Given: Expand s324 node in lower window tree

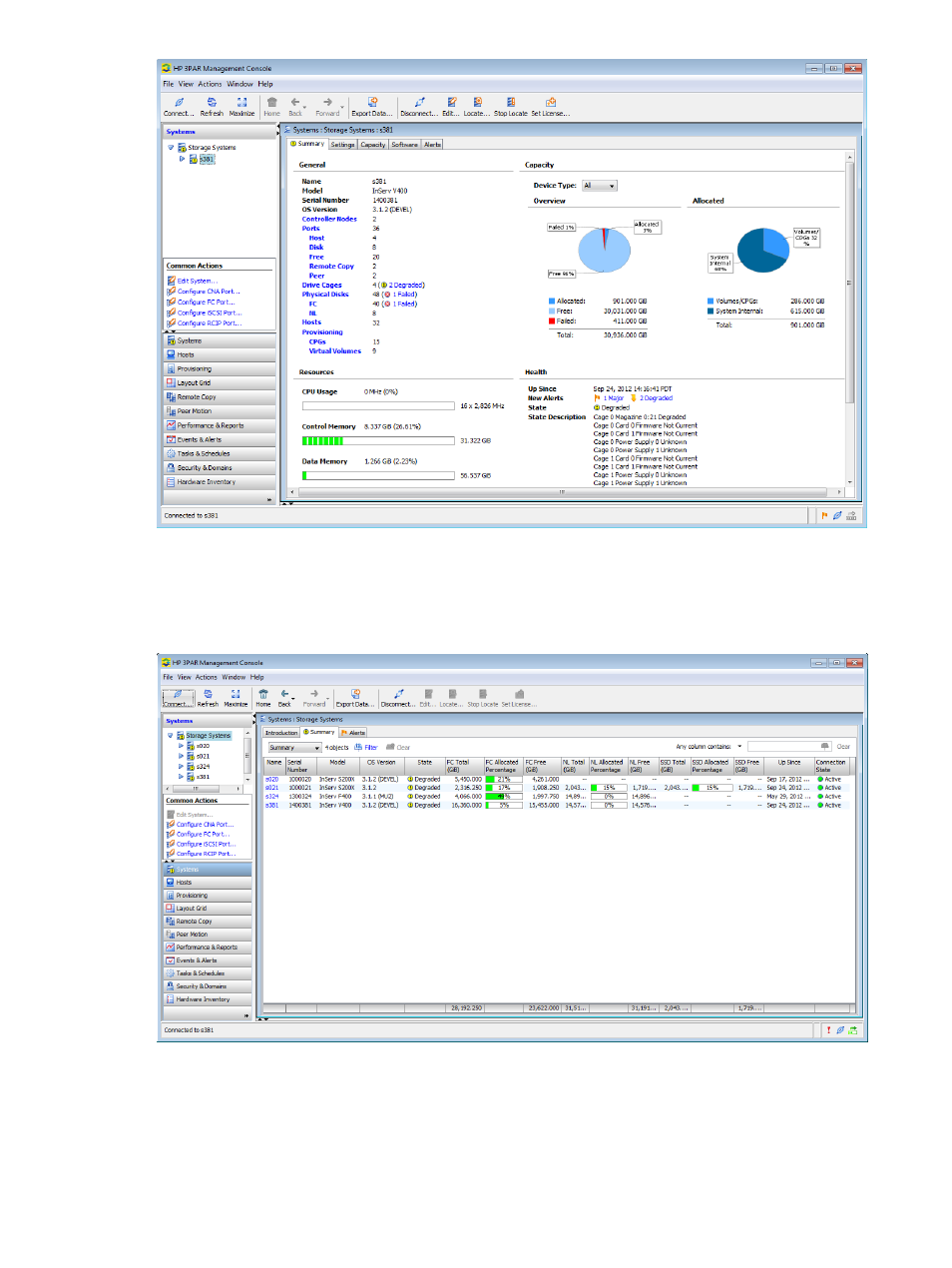Looking at the screenshot, I should point(181,766).
